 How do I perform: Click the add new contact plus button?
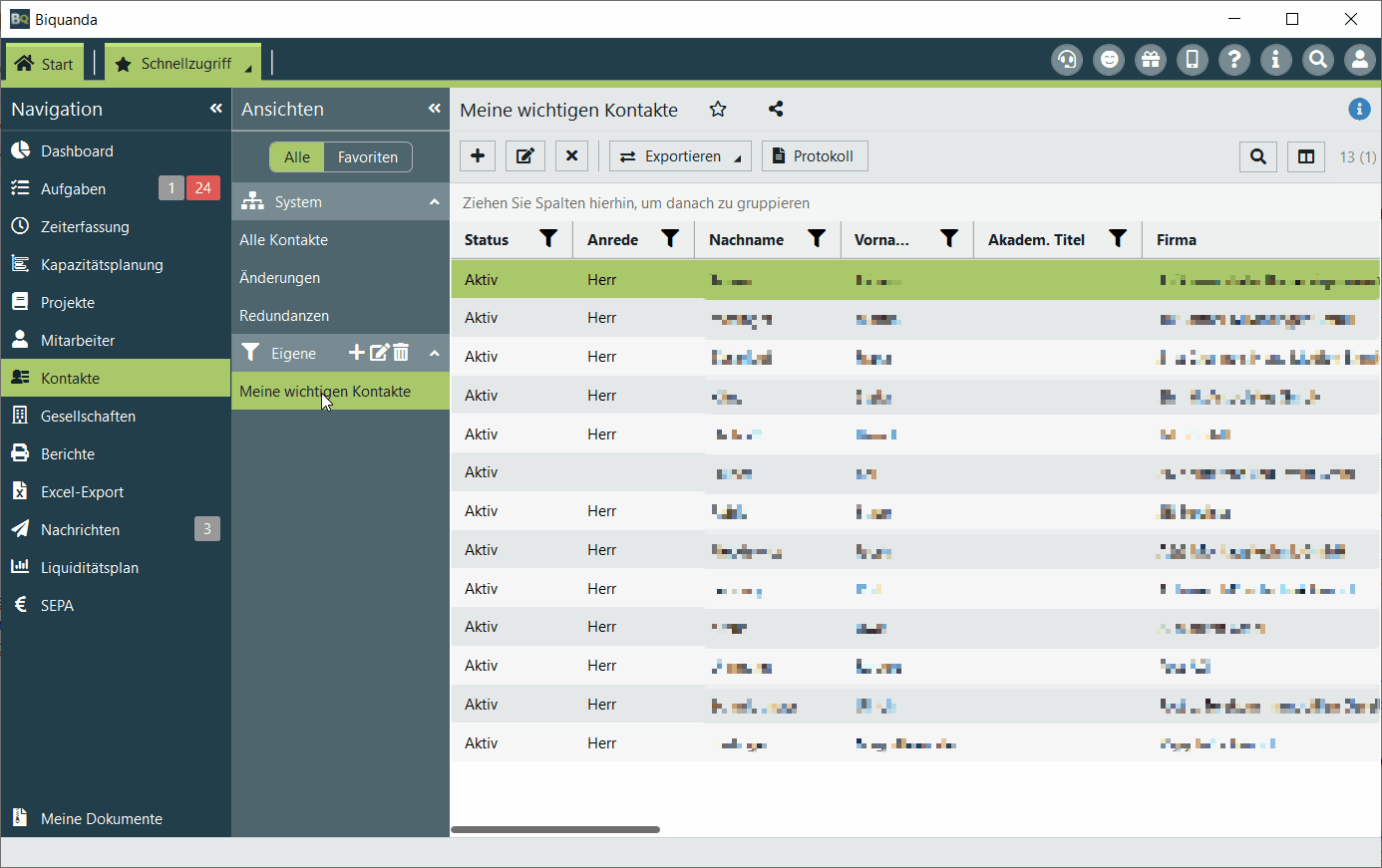[478, 156]
